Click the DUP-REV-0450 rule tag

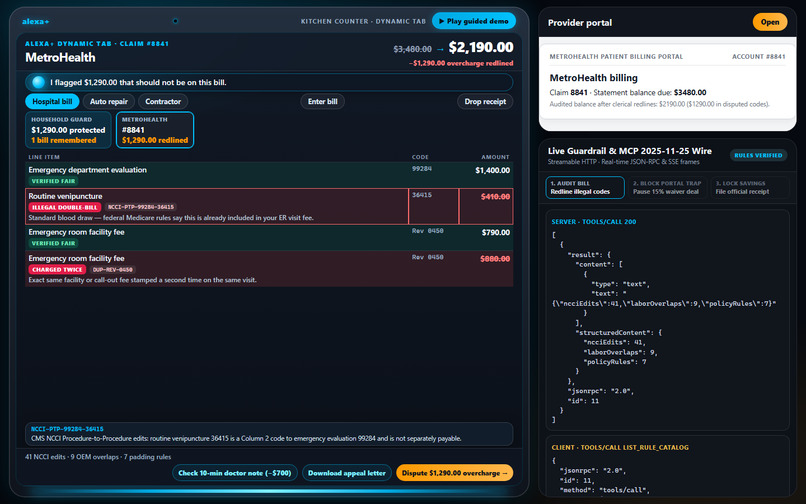113,269
